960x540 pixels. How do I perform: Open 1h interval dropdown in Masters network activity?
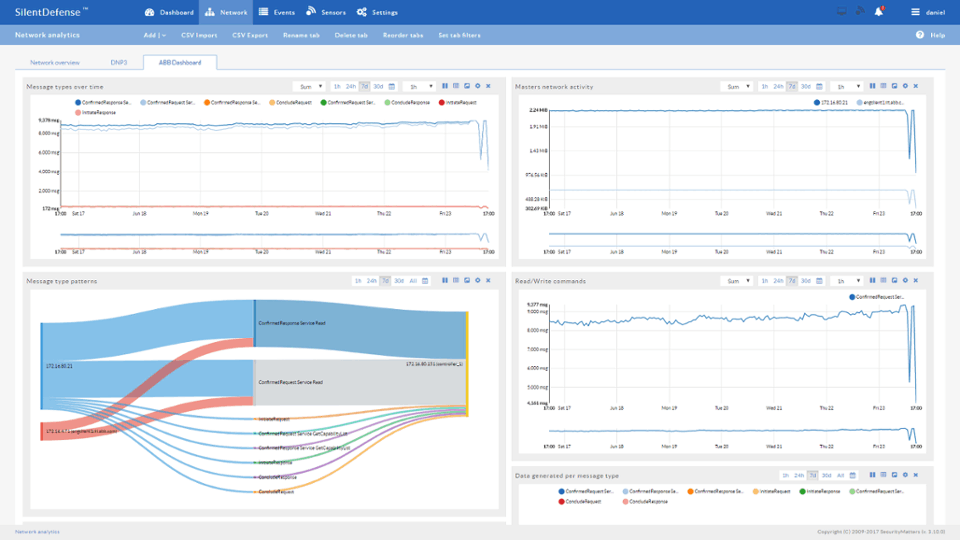click(x=848, y=86)
